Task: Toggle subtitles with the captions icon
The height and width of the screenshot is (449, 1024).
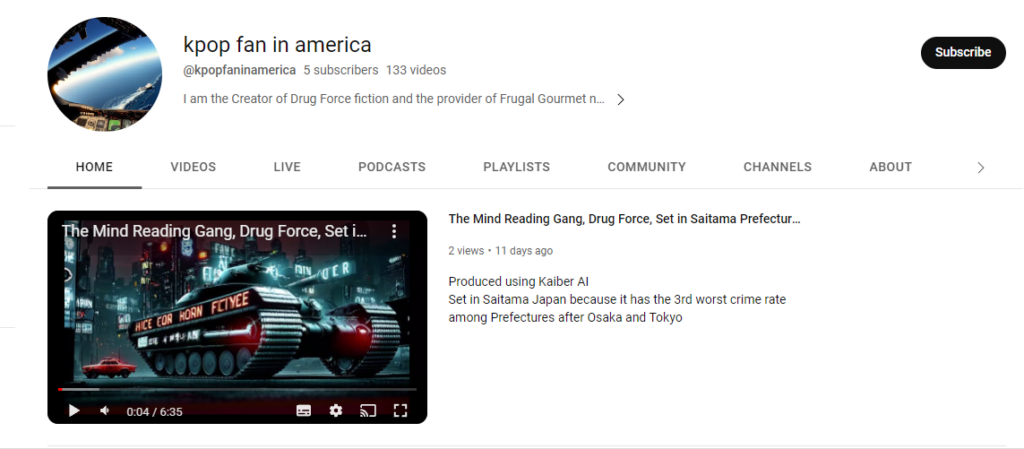Action: coord(304,410)
